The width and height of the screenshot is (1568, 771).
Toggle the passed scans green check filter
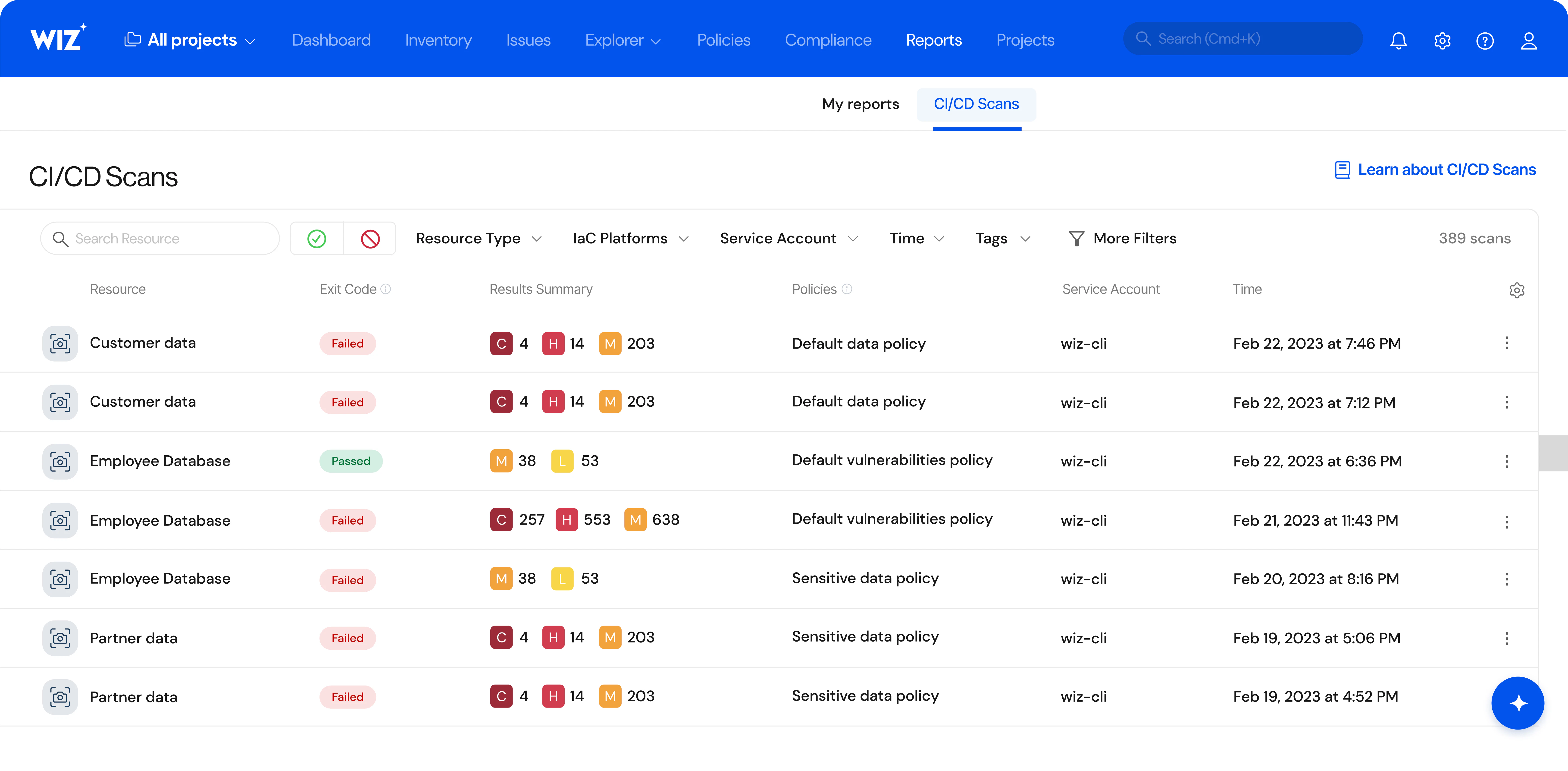click(316, 239)
